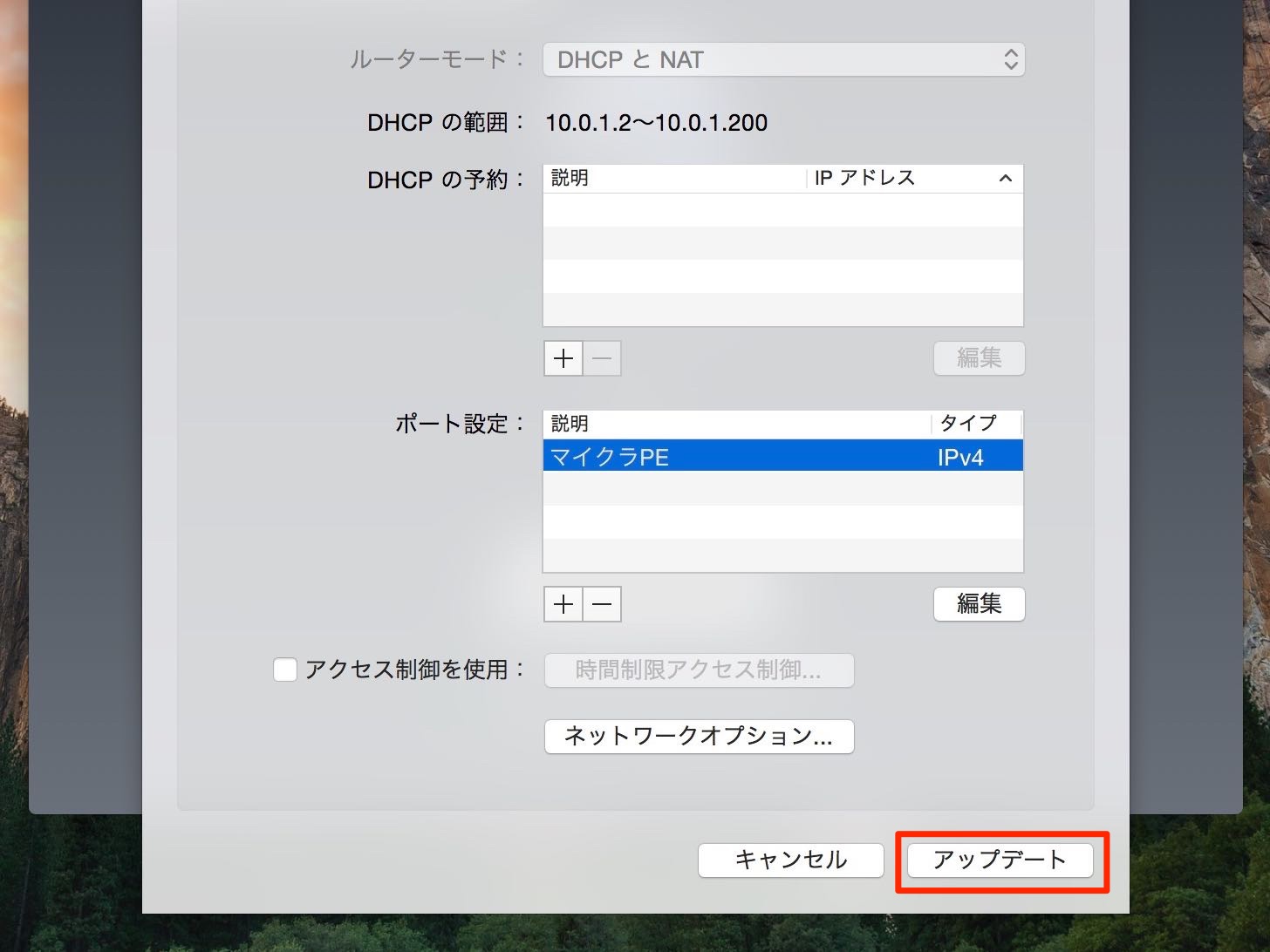Sort by IP アドレス column header
The image size is (1270, 952).
914,178
